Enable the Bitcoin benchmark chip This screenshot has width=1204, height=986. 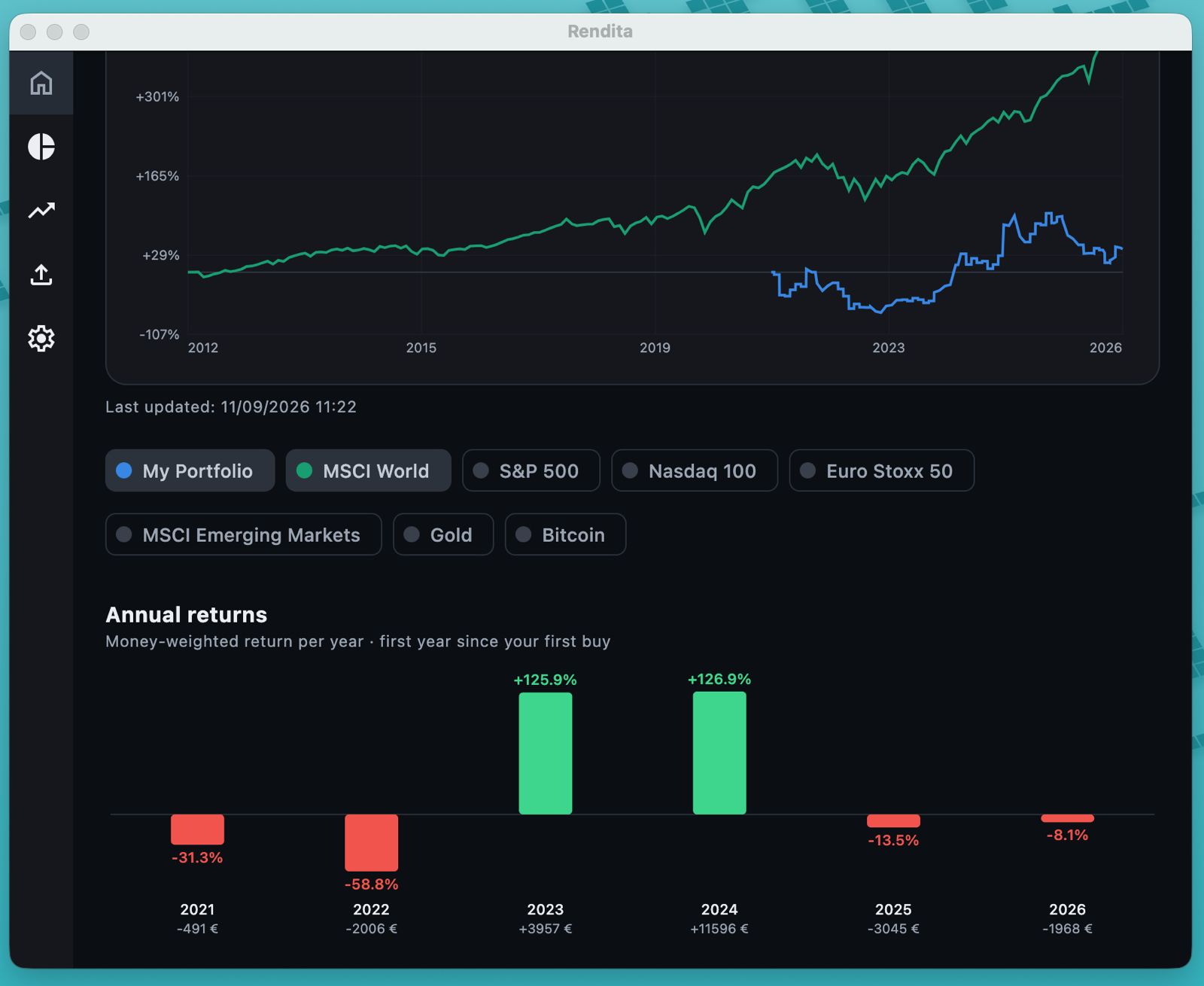(x=566, y=534)
